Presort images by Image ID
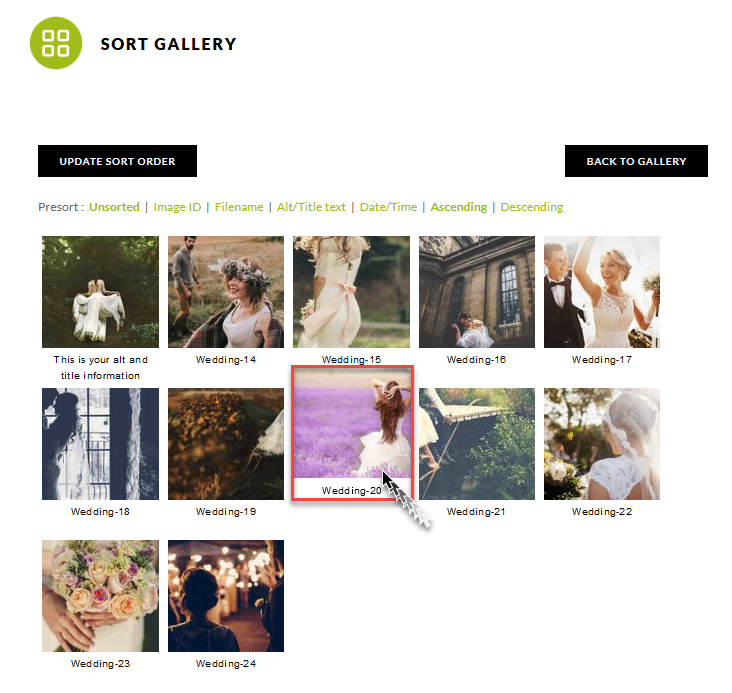Screen dimensions: 732x693 177,207
